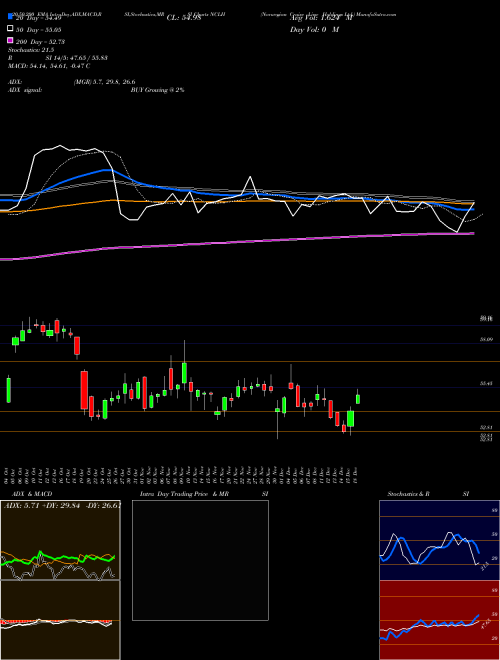500x660 pixels.
Task: Open the red RSI chart panel
Action: (x=439, y=620)
